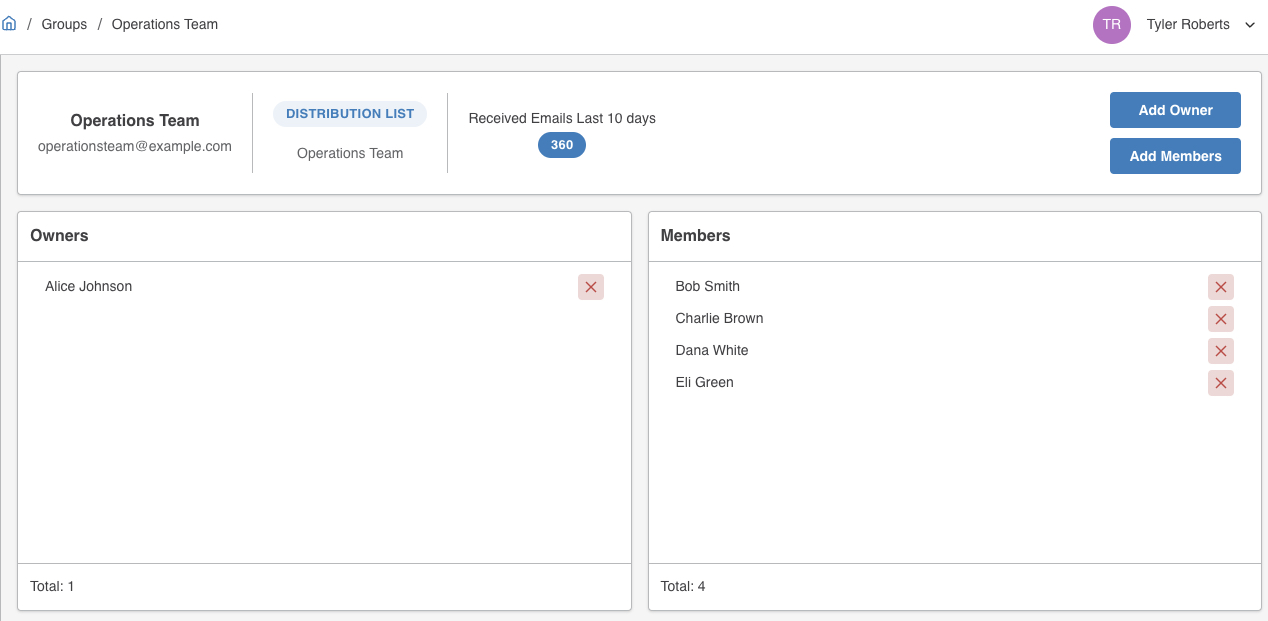Select member row Charlie Brown
The image size is (1268, 621).
(x=954, y=319)
